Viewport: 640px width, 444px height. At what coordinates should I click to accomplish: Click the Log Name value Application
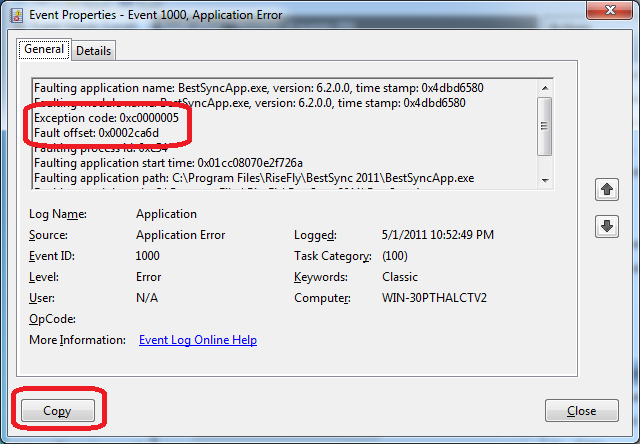167,214
